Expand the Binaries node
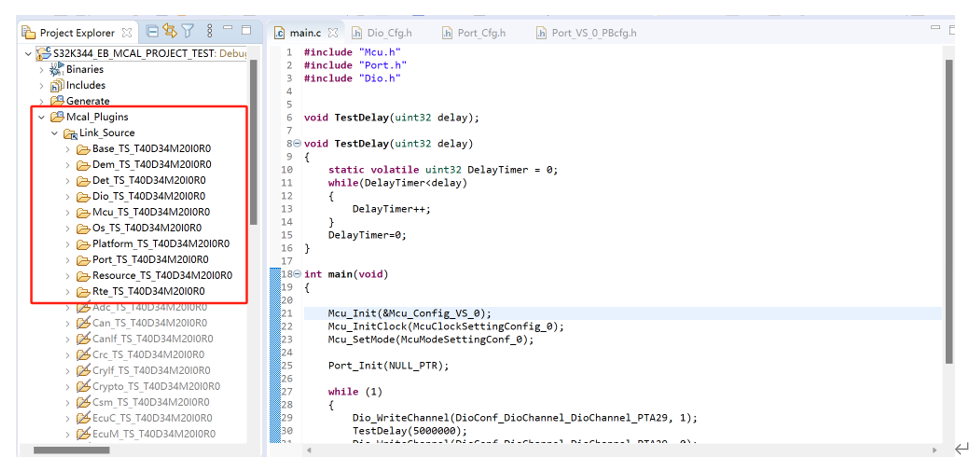This screenshot has height=472, width=976. tap(42, 70)
